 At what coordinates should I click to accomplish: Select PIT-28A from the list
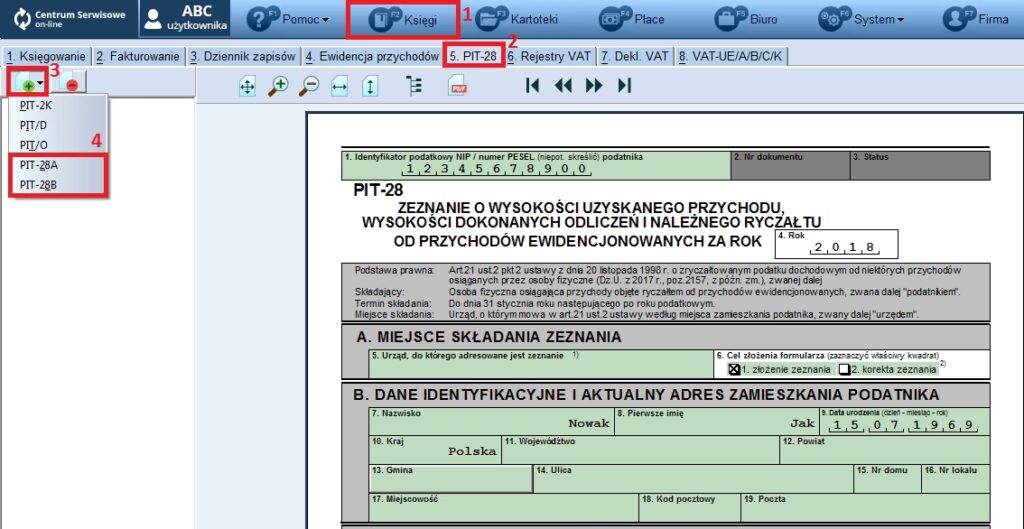coord(40,164)
